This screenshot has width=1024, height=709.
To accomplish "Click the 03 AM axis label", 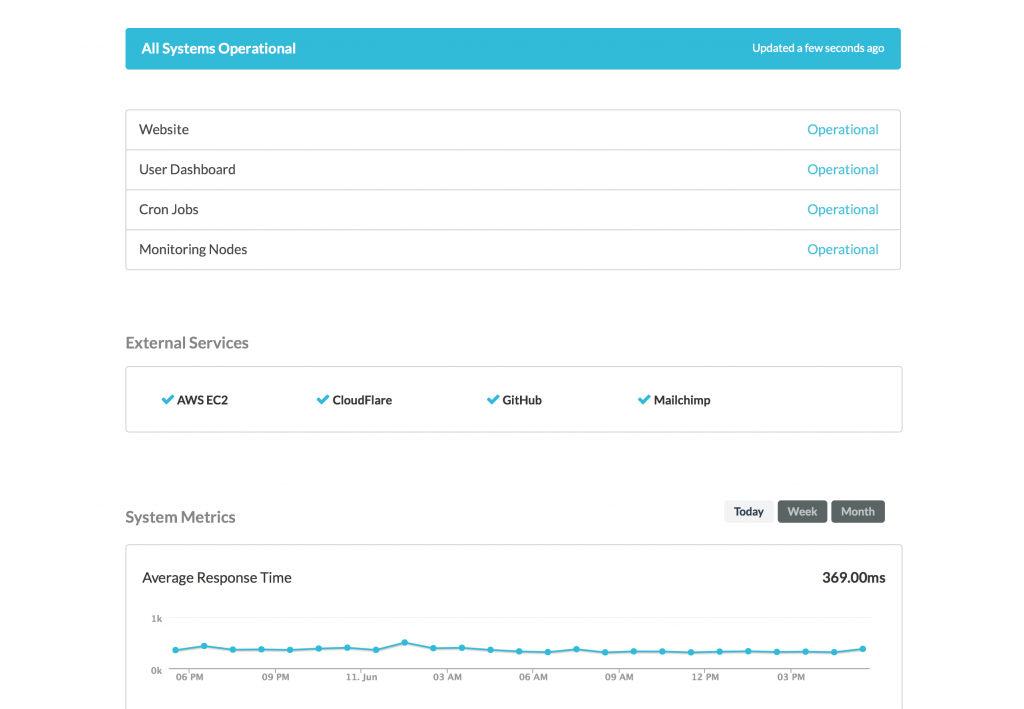I will coord(447,677).
